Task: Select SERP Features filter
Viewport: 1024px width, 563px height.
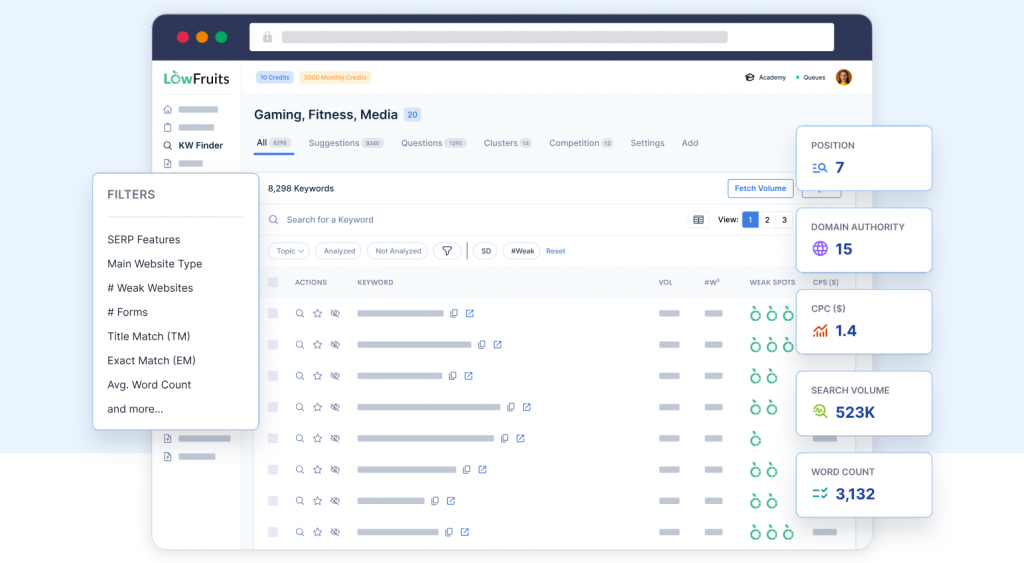Action: click(144, 240)
